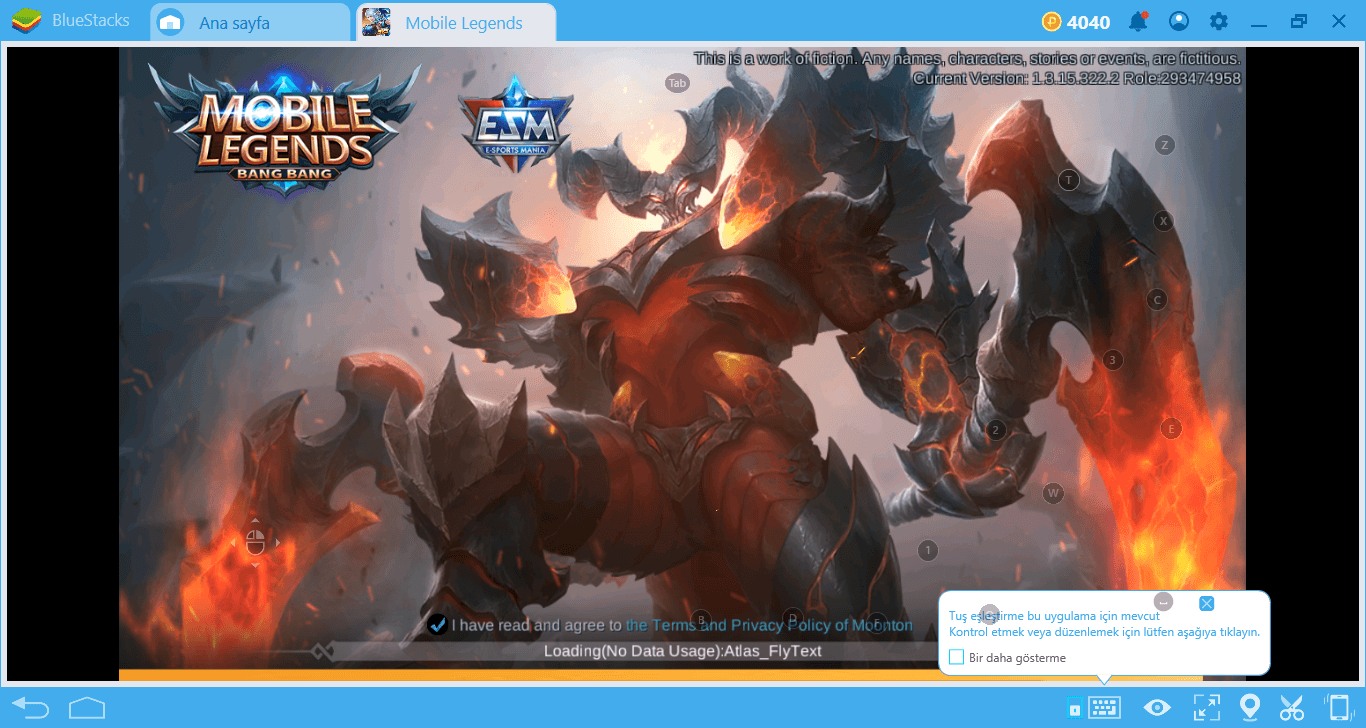Click the E key overlay marker

pyautogui.click(x=1171, y=429)
